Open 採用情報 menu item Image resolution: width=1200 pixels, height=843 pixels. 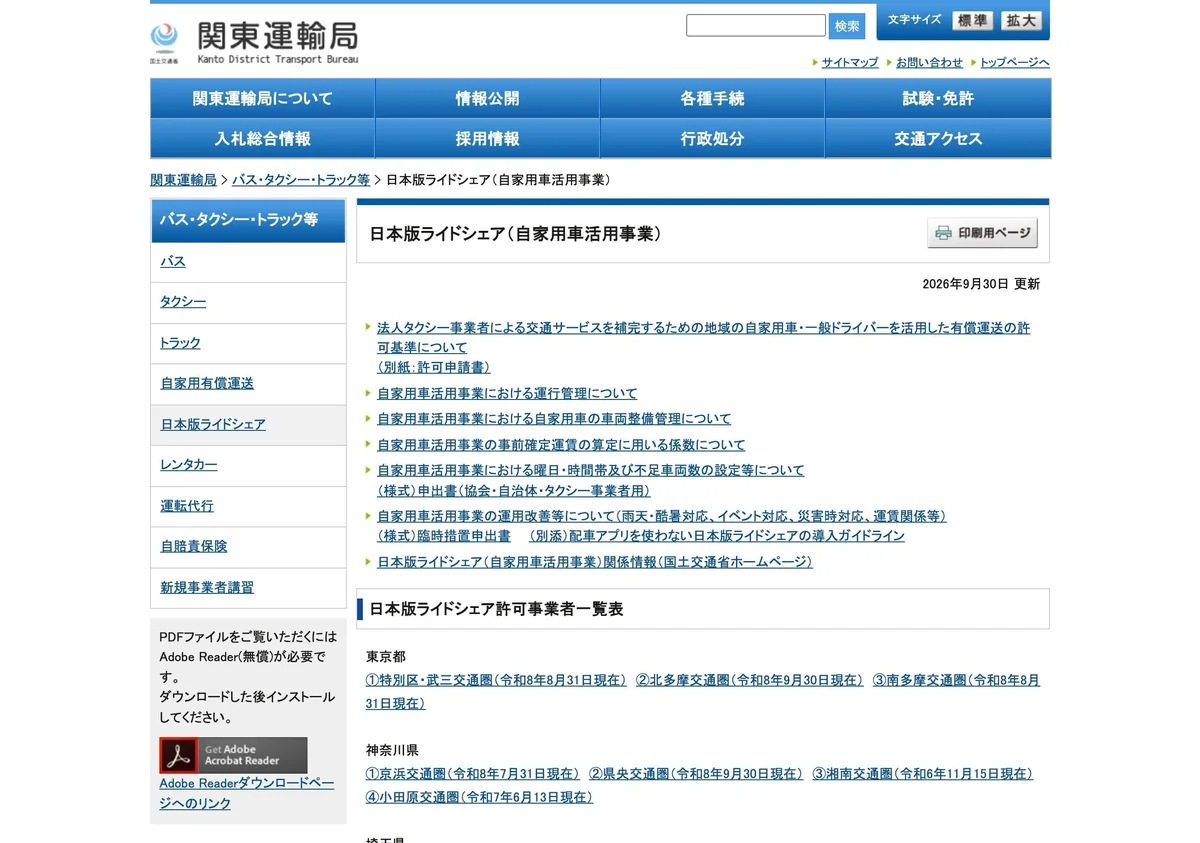[487, 138]
